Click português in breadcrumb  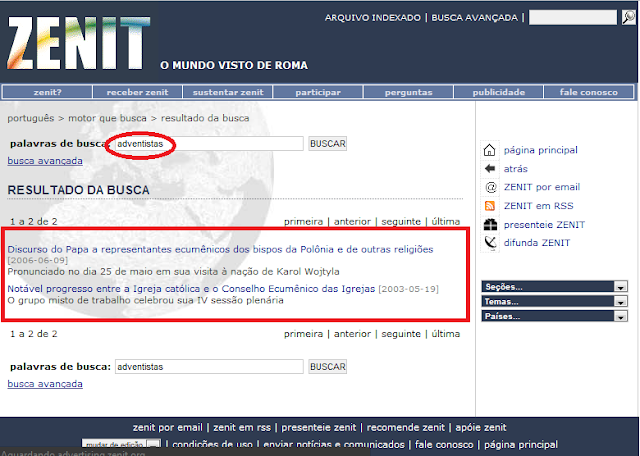[31, 118]
